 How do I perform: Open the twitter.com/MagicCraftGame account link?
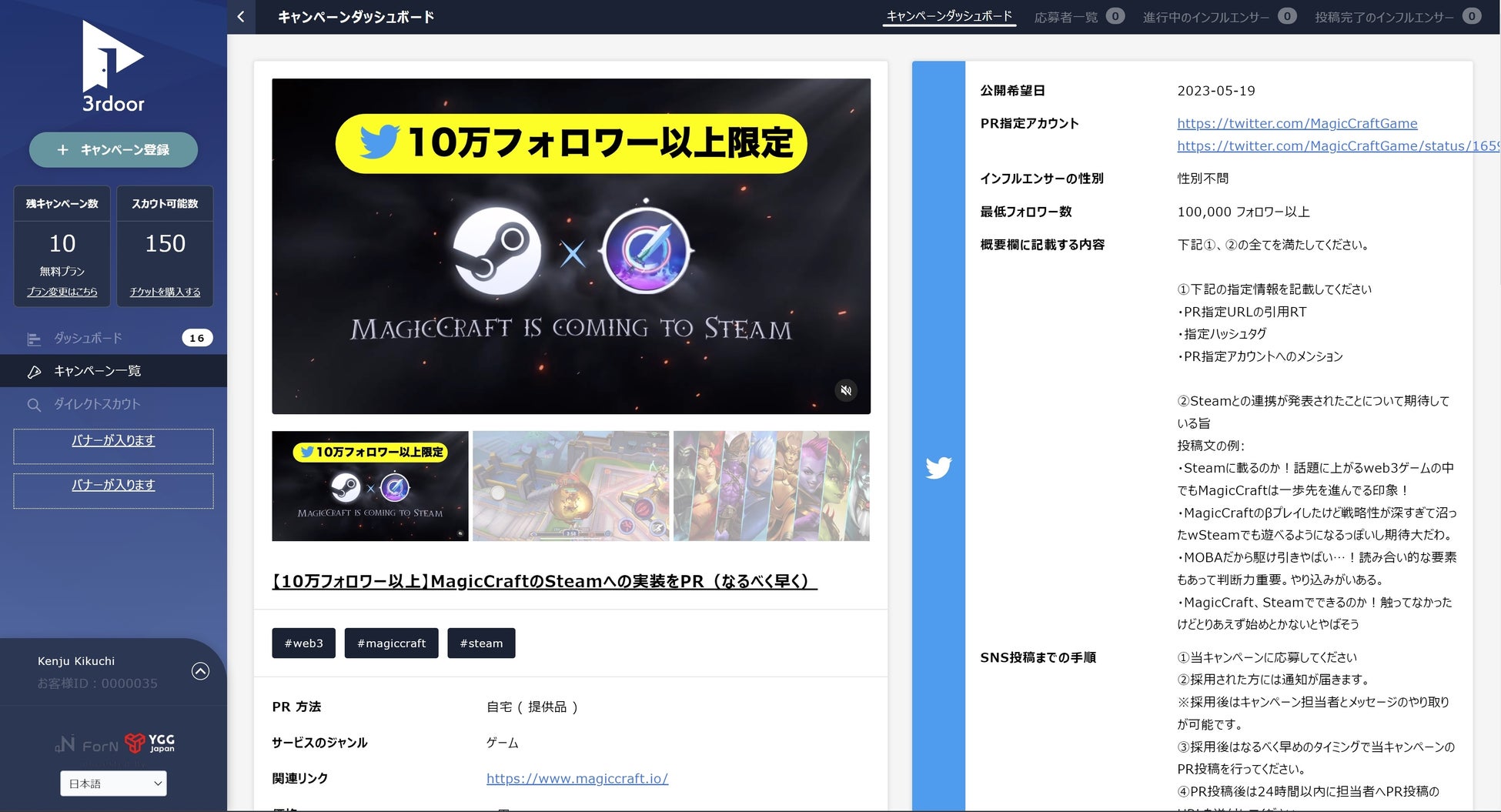pos(1297,123)
